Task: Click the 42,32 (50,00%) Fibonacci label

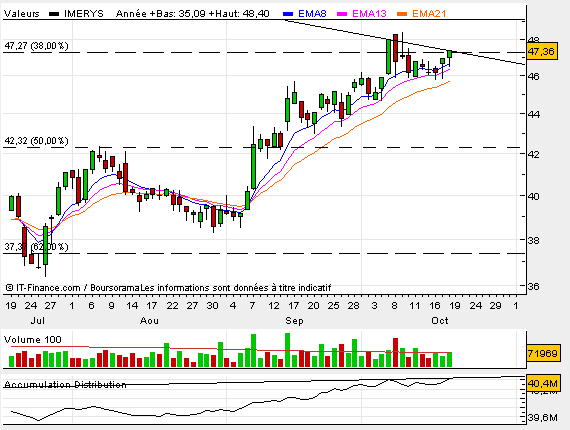Action: [36, 141]
